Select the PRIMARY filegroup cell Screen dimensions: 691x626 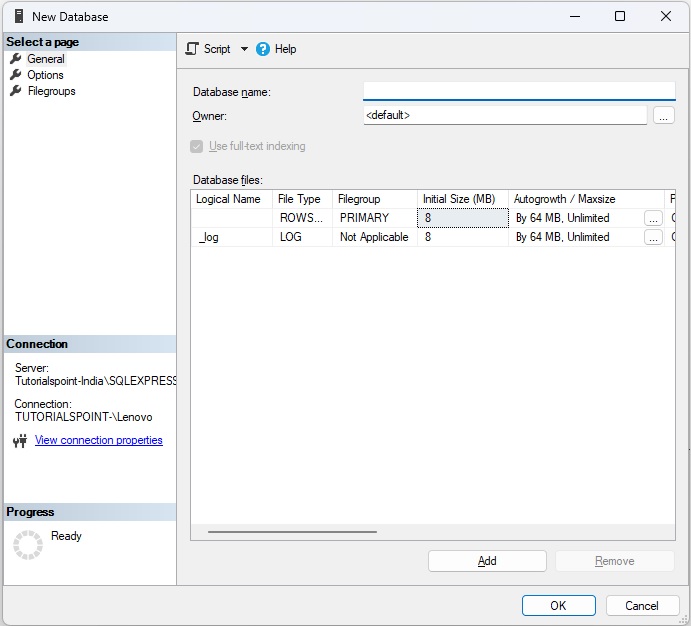tap(375, 218)
